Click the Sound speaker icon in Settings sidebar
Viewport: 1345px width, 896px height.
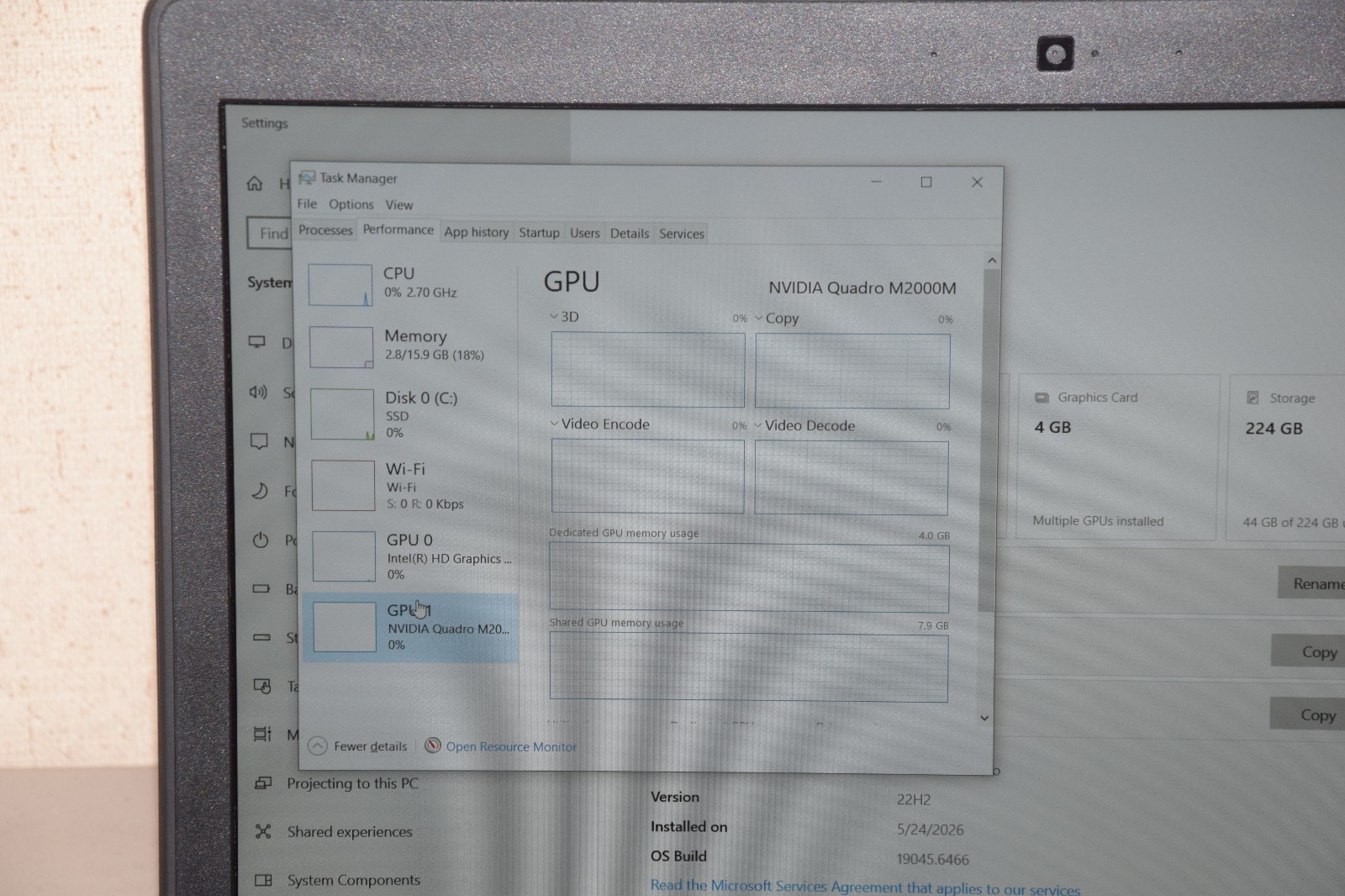pyautogui.click(x=258, y=392)
